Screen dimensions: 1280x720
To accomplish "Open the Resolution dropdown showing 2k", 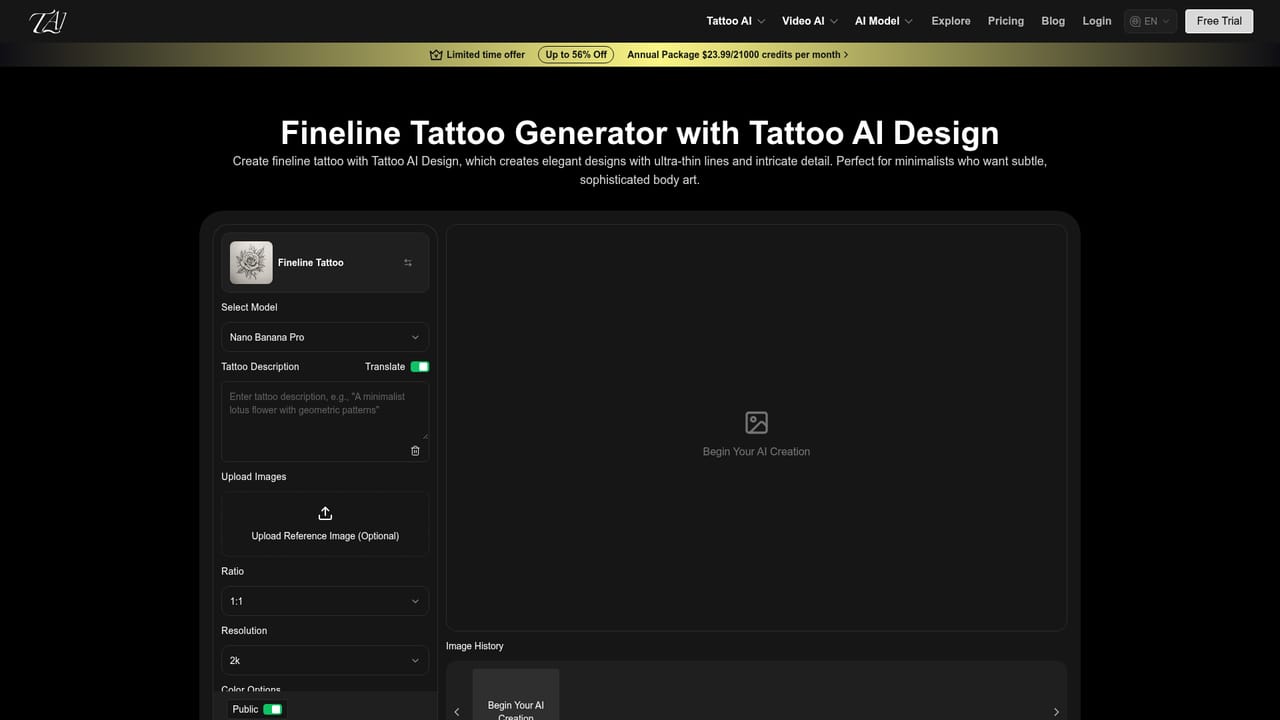I will (325, 660).
